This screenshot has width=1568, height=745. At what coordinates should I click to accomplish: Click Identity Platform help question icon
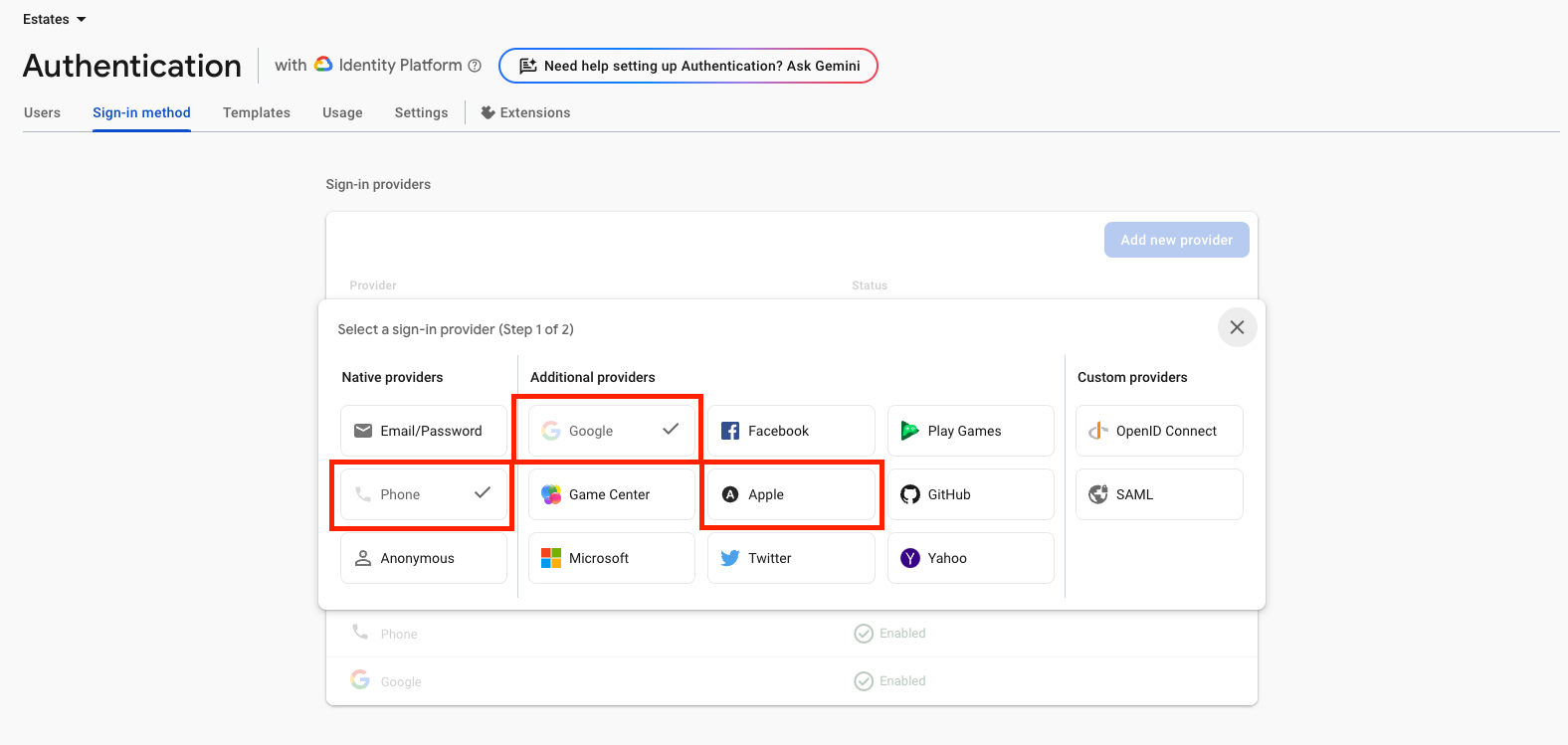(475, 66)
